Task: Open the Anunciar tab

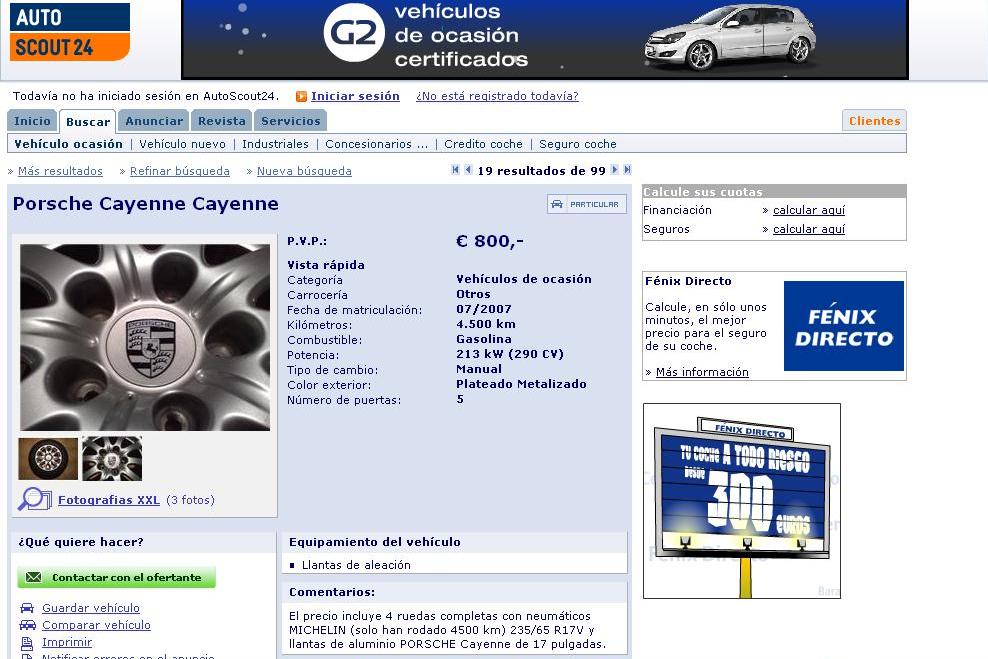Action: point(154,121)
